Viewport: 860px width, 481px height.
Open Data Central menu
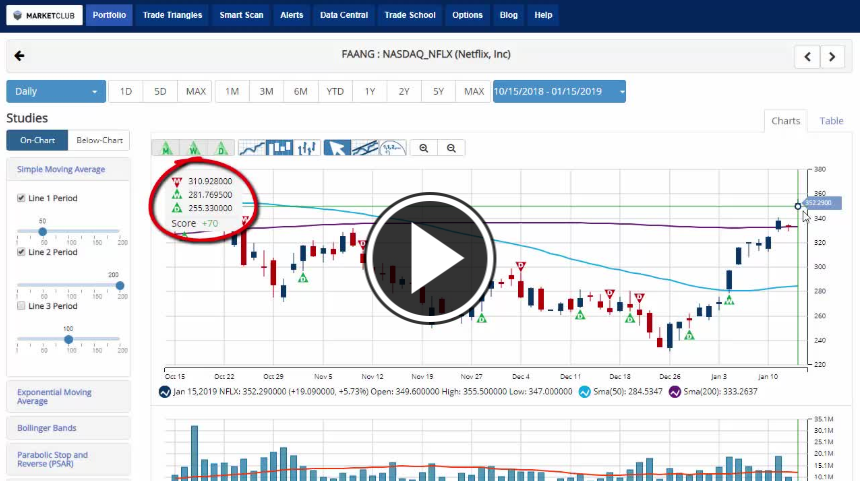pyautogui.click(x=344, y=15)
